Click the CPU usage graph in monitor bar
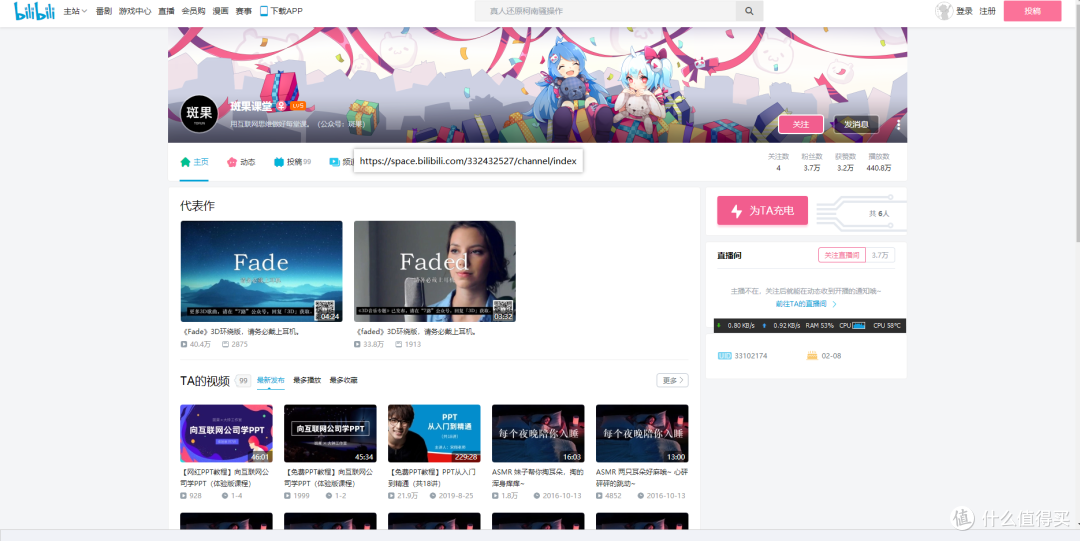1080x541 pixels. pos(859,325)
